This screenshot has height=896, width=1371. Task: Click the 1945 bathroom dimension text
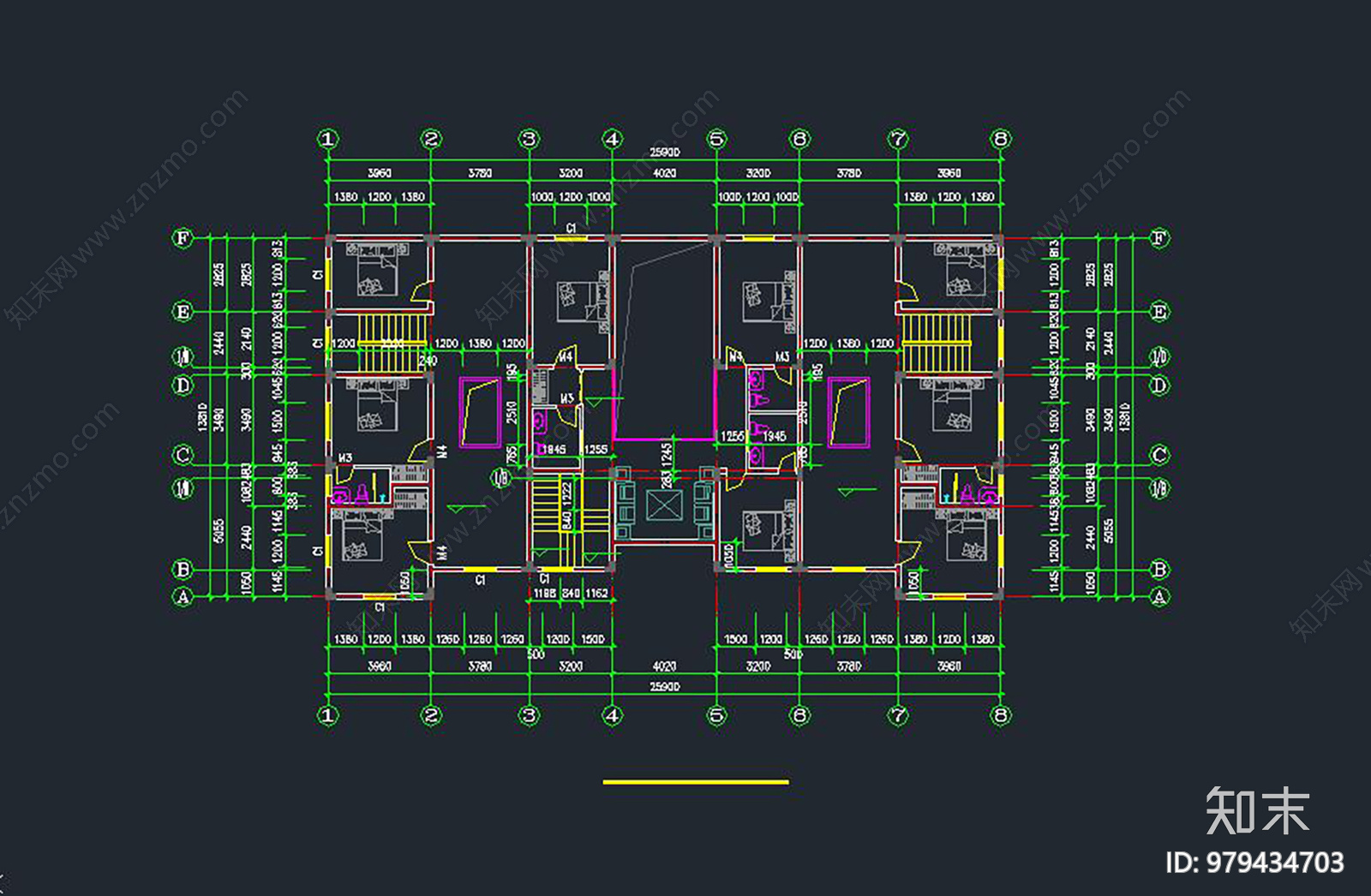tap(775, 437)
